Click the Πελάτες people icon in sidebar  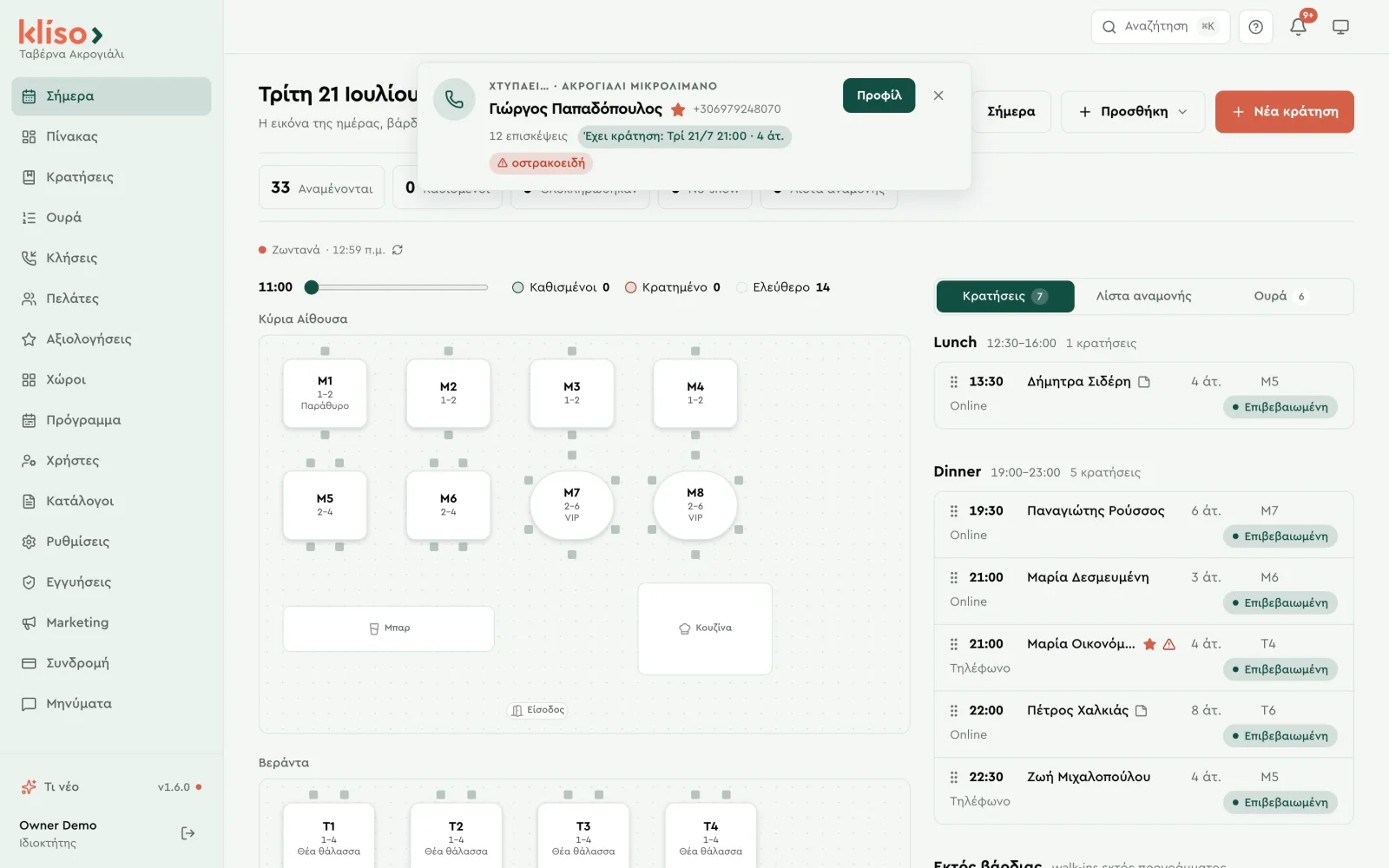click(29, 299)
